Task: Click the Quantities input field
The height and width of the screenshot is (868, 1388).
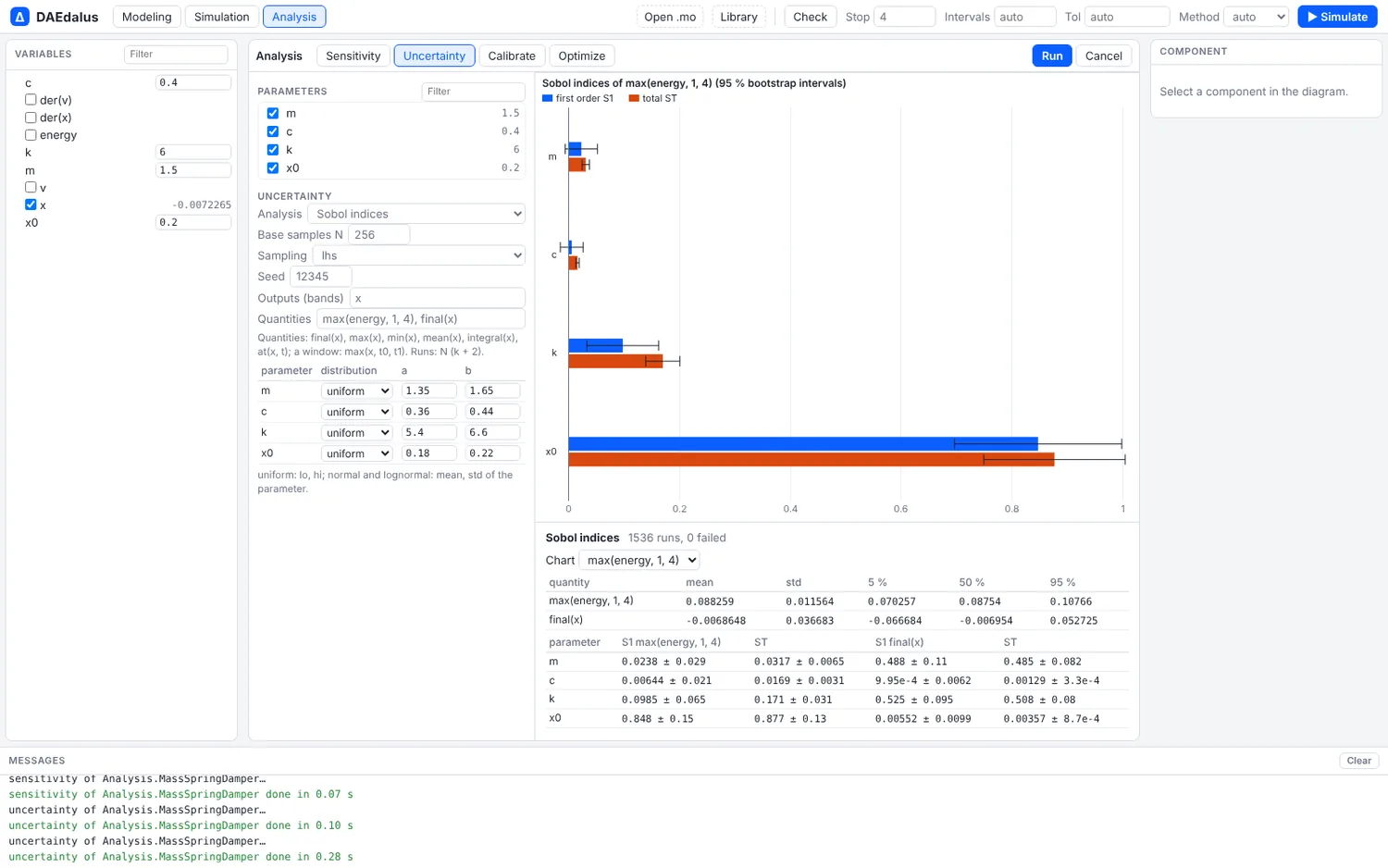Action: click(x=421, y=319)
